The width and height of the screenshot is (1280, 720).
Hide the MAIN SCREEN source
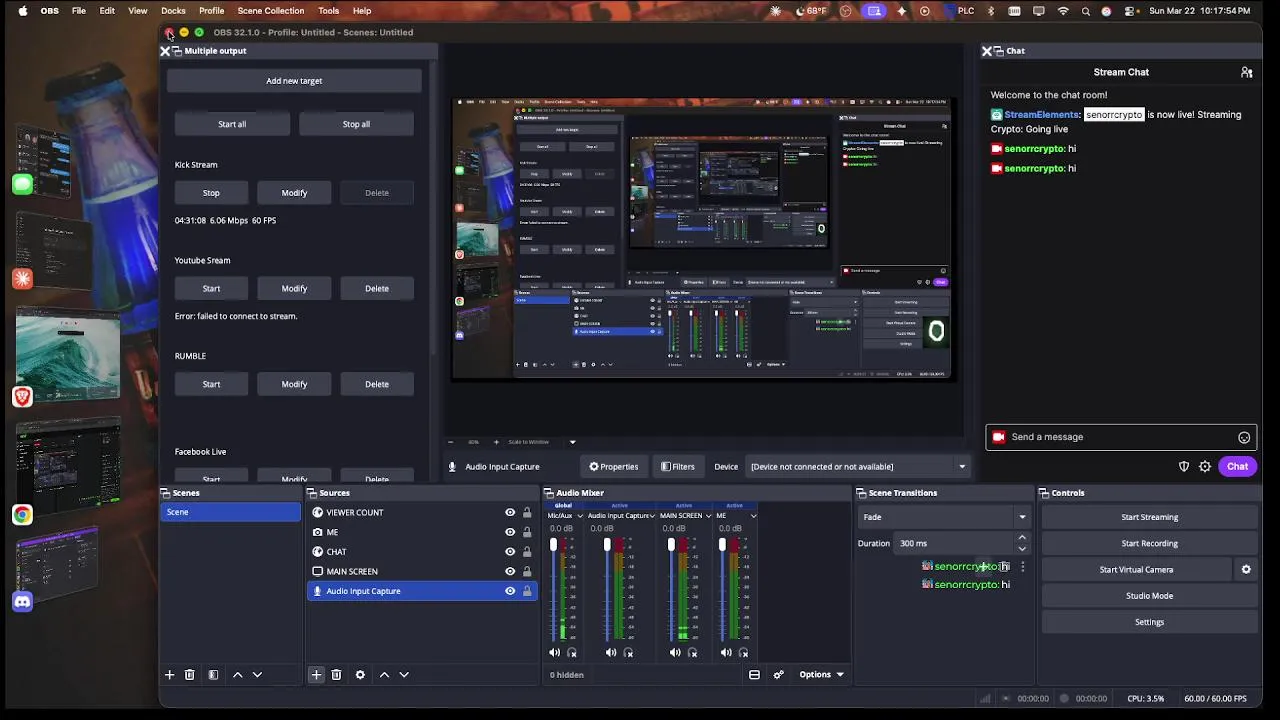[510, 571]
